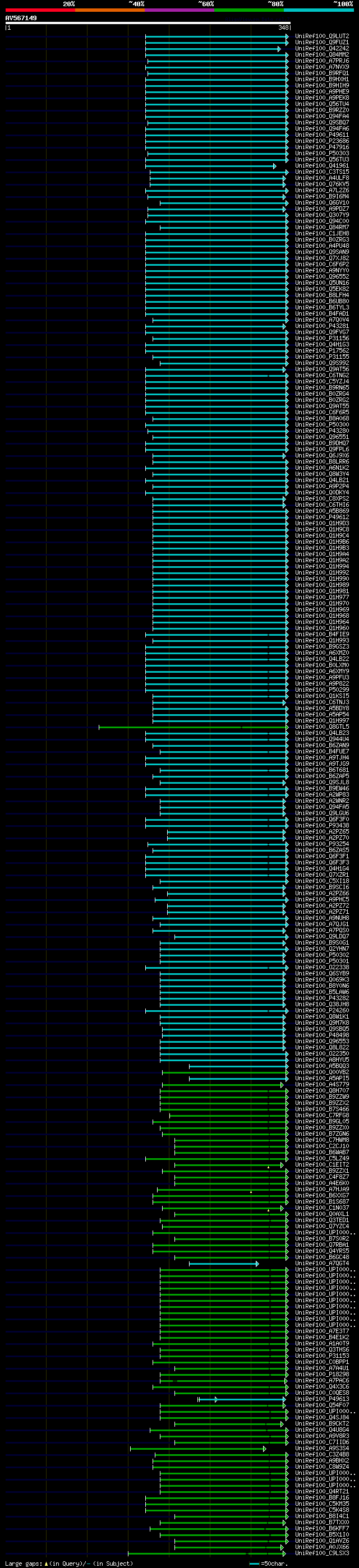Open hit UniRef100_Q9FUZ1

[x=323, y=42]
